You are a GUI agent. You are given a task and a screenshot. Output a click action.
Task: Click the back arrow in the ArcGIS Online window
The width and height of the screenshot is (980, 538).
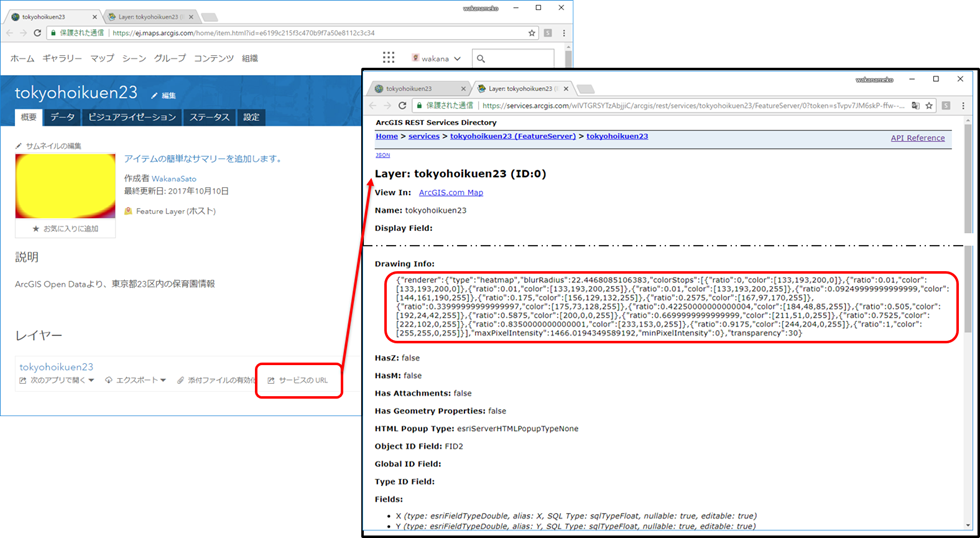click(10, 33)
